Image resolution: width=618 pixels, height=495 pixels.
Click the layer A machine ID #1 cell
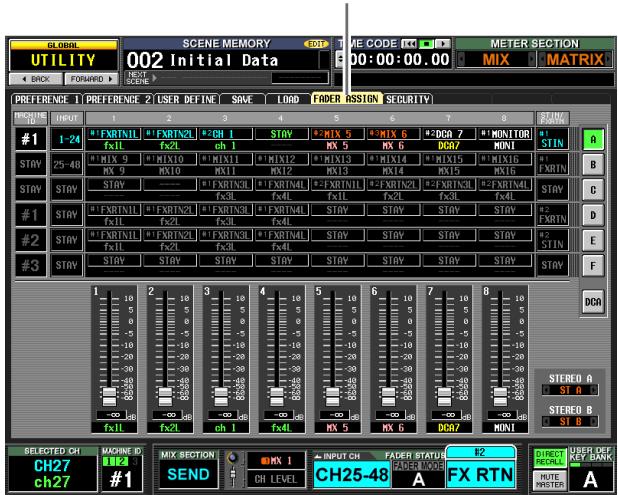pos(31,139)
